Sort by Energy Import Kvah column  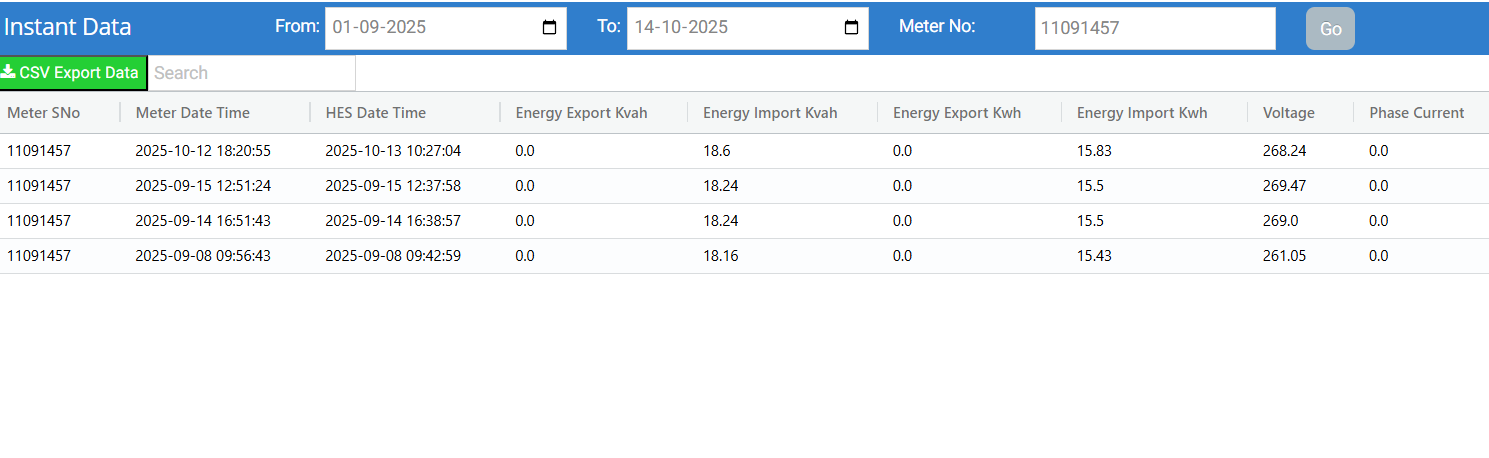tap(770, 113)
